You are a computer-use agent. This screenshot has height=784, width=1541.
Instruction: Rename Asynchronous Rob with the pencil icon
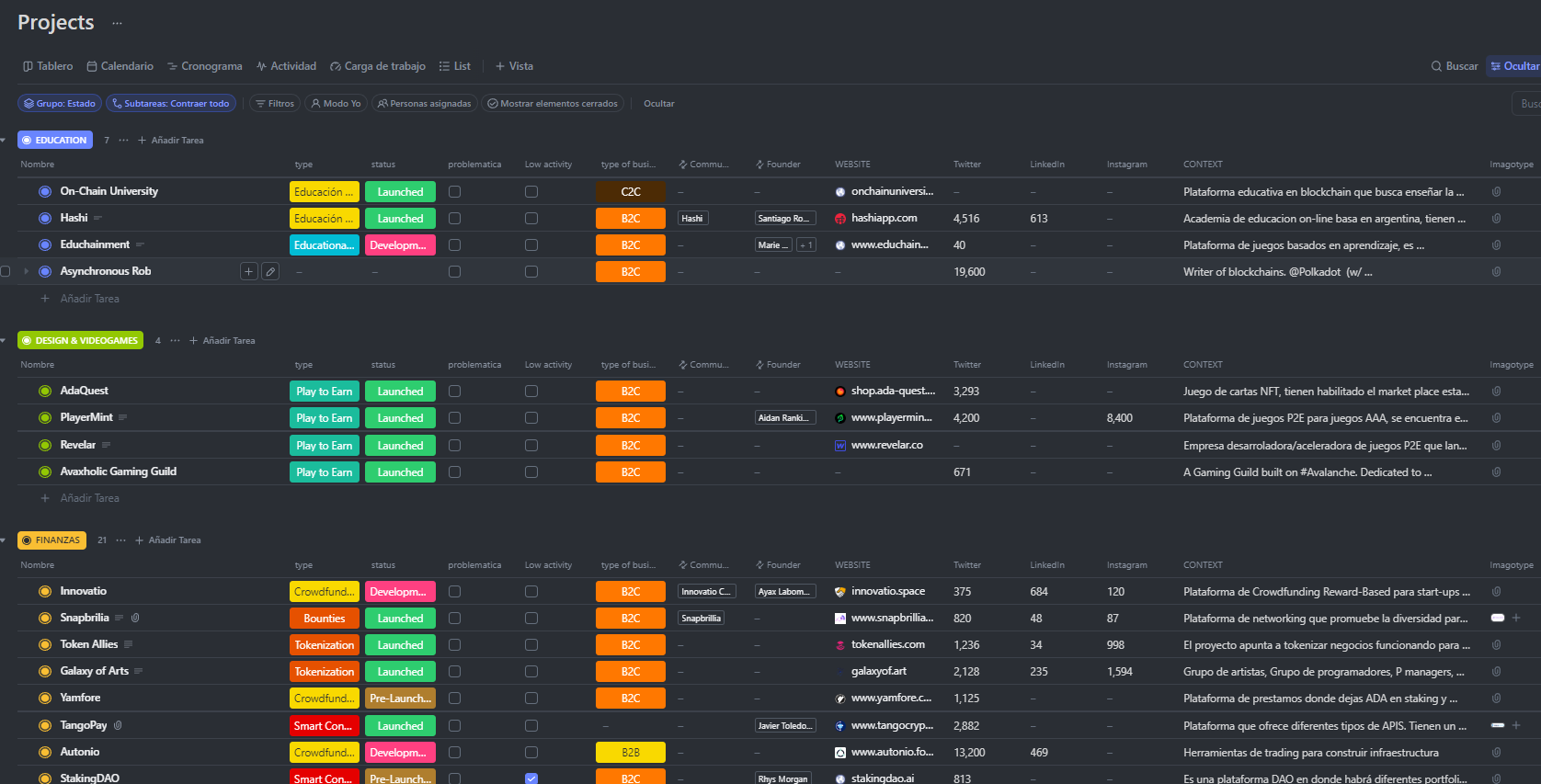coord(270,271)
